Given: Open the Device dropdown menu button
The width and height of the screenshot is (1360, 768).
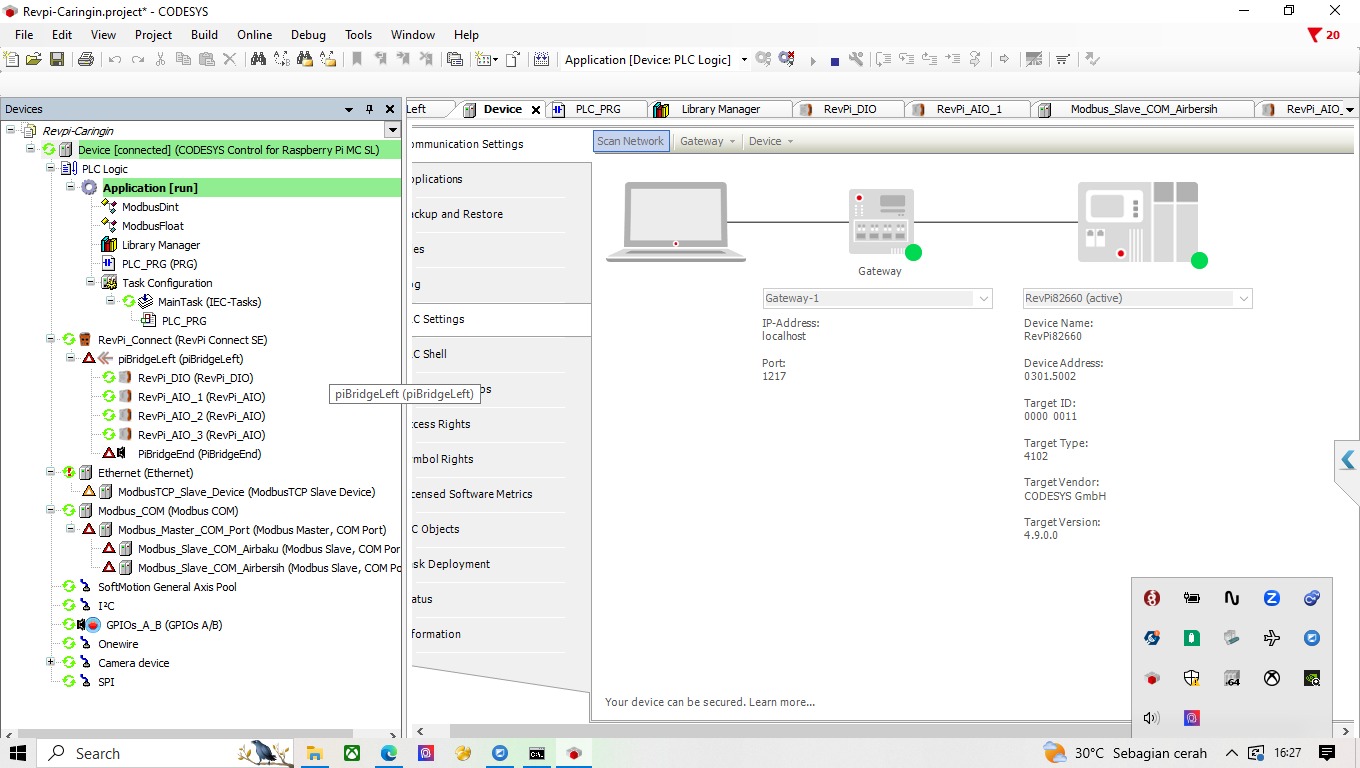Looking at the screenshot, I should [x=770, y=141].
